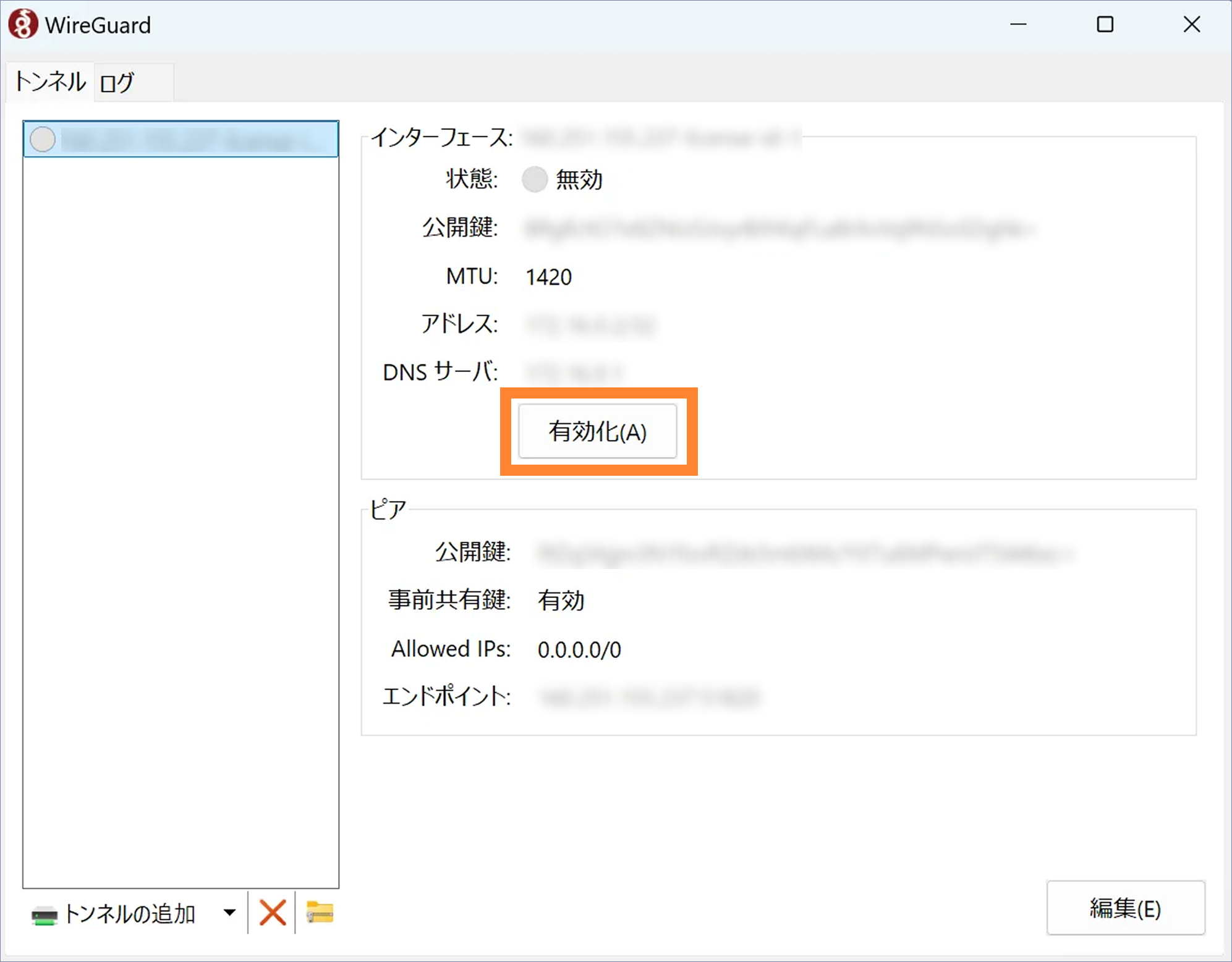Maximize the WireGuard window
The height and width of the screenshot is (962, 1232).
pyautogui.click(x=1105, y=25)
